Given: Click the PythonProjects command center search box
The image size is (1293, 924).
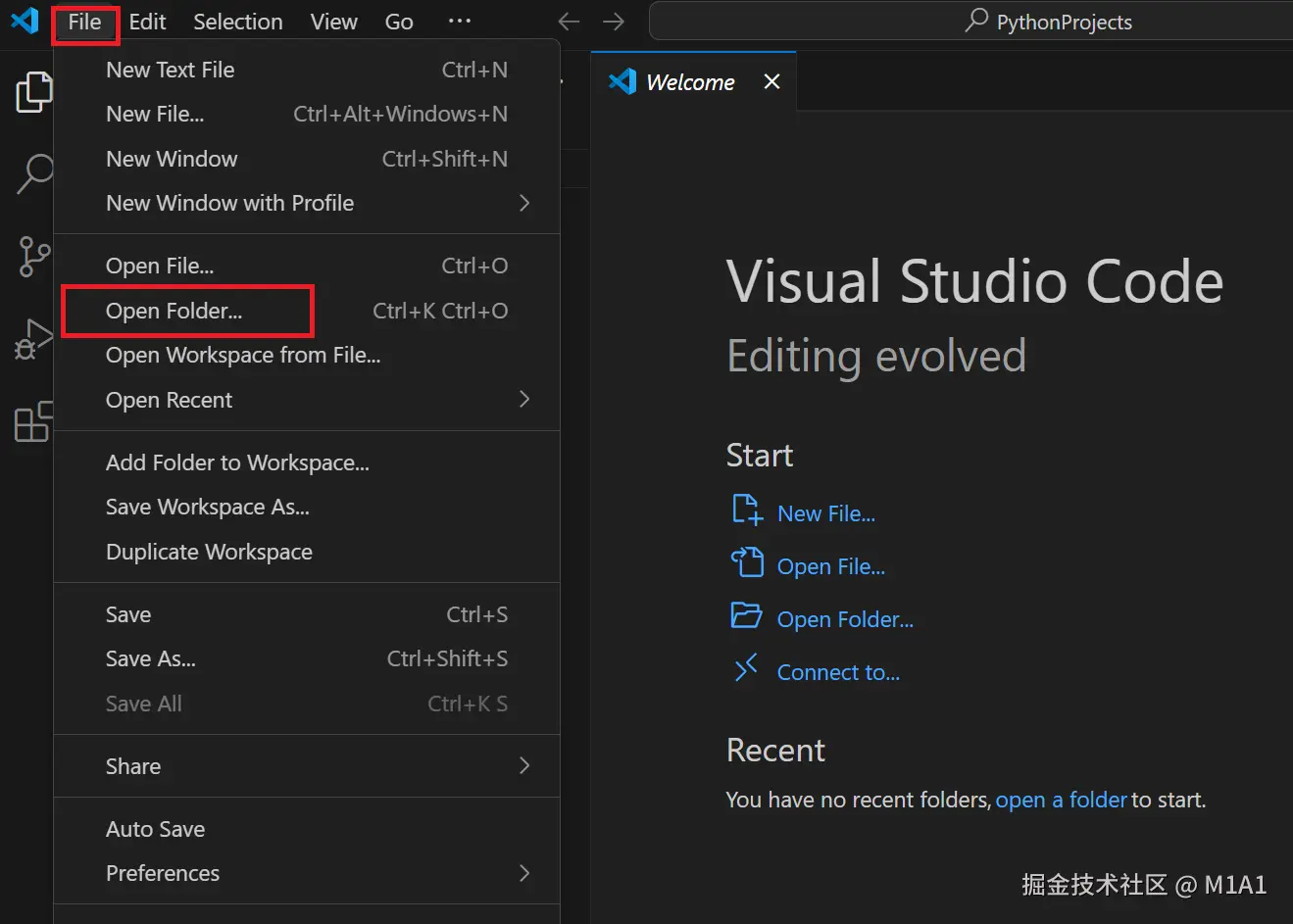Looking at the screenshot, I should pyautogui.click(x=1049, y=22).
